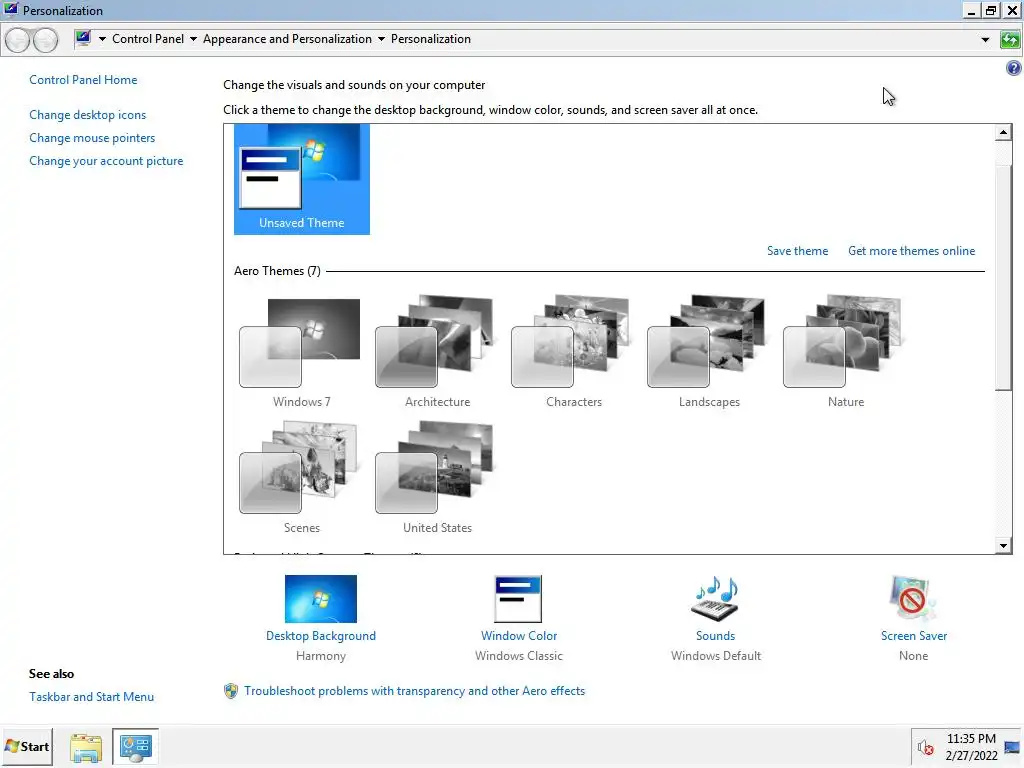Apply the Nature theme
Image resolution: width=1024 pixels, height=768 pixels.
pos(844,353)
